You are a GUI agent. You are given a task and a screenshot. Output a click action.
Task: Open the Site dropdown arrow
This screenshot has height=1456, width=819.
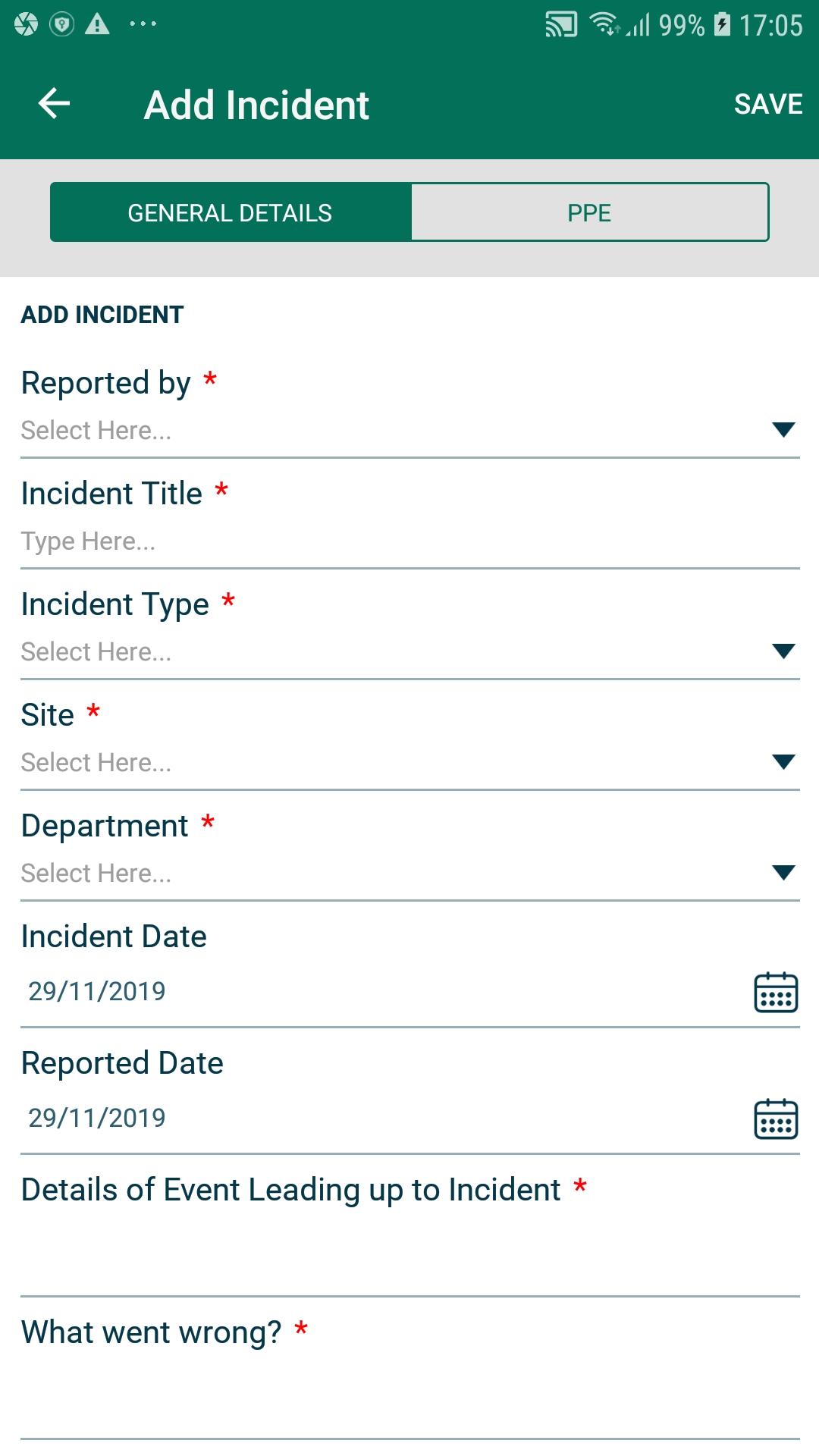point(783,762)
